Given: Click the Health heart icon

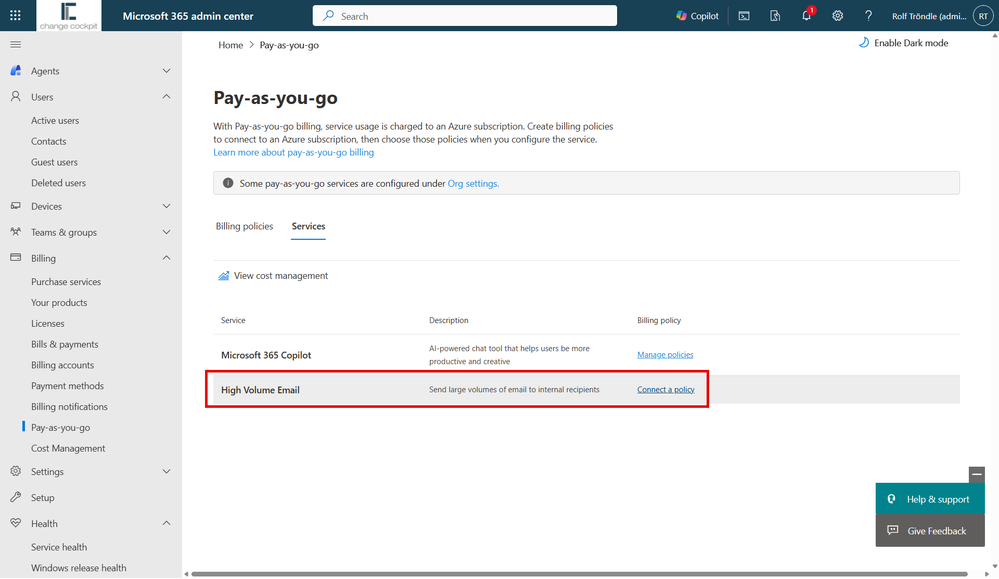Looking at the screenshot, I should point(15,524).
